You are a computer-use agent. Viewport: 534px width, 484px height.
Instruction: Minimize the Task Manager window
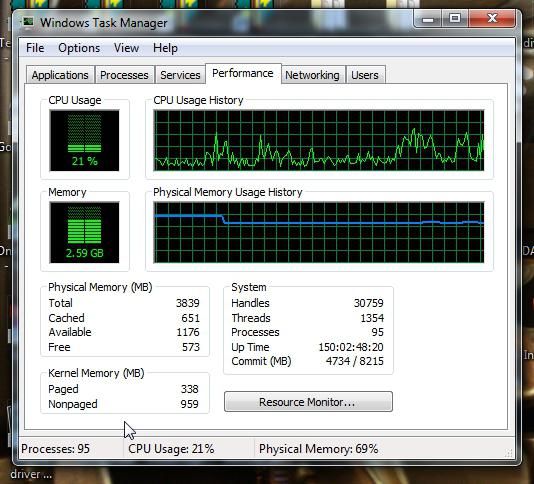428,19
